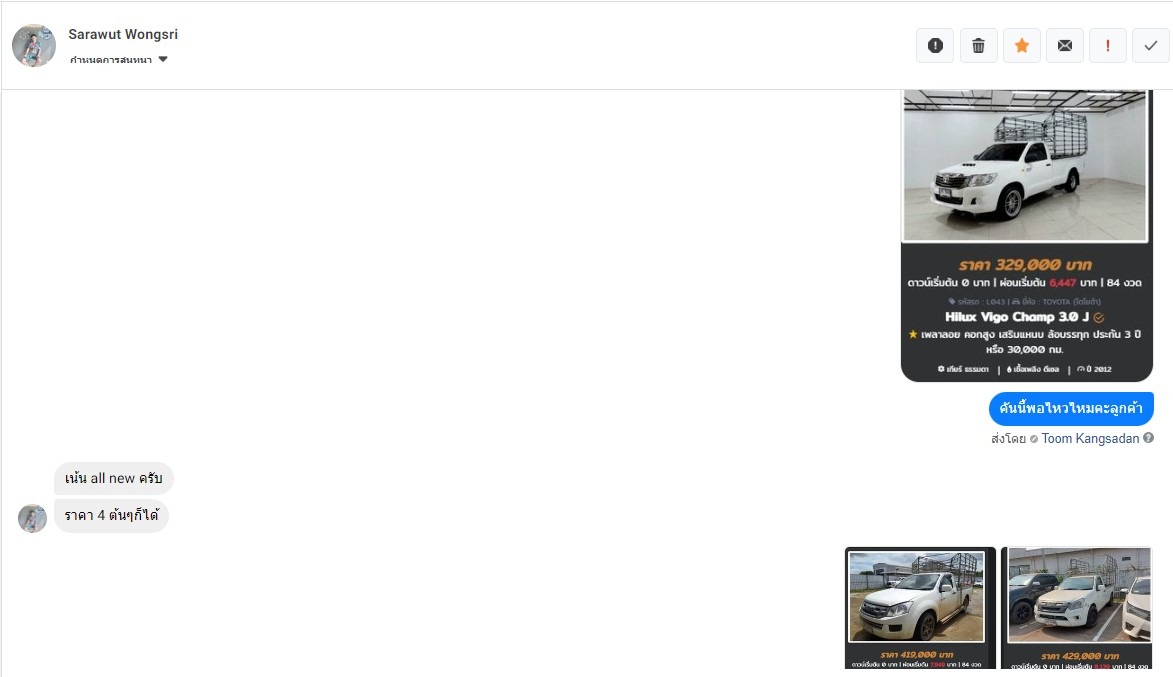Open truck image priced 429,000 baht
The height and width of the screenshot is (677, 1173).
tap(1076, 607)
